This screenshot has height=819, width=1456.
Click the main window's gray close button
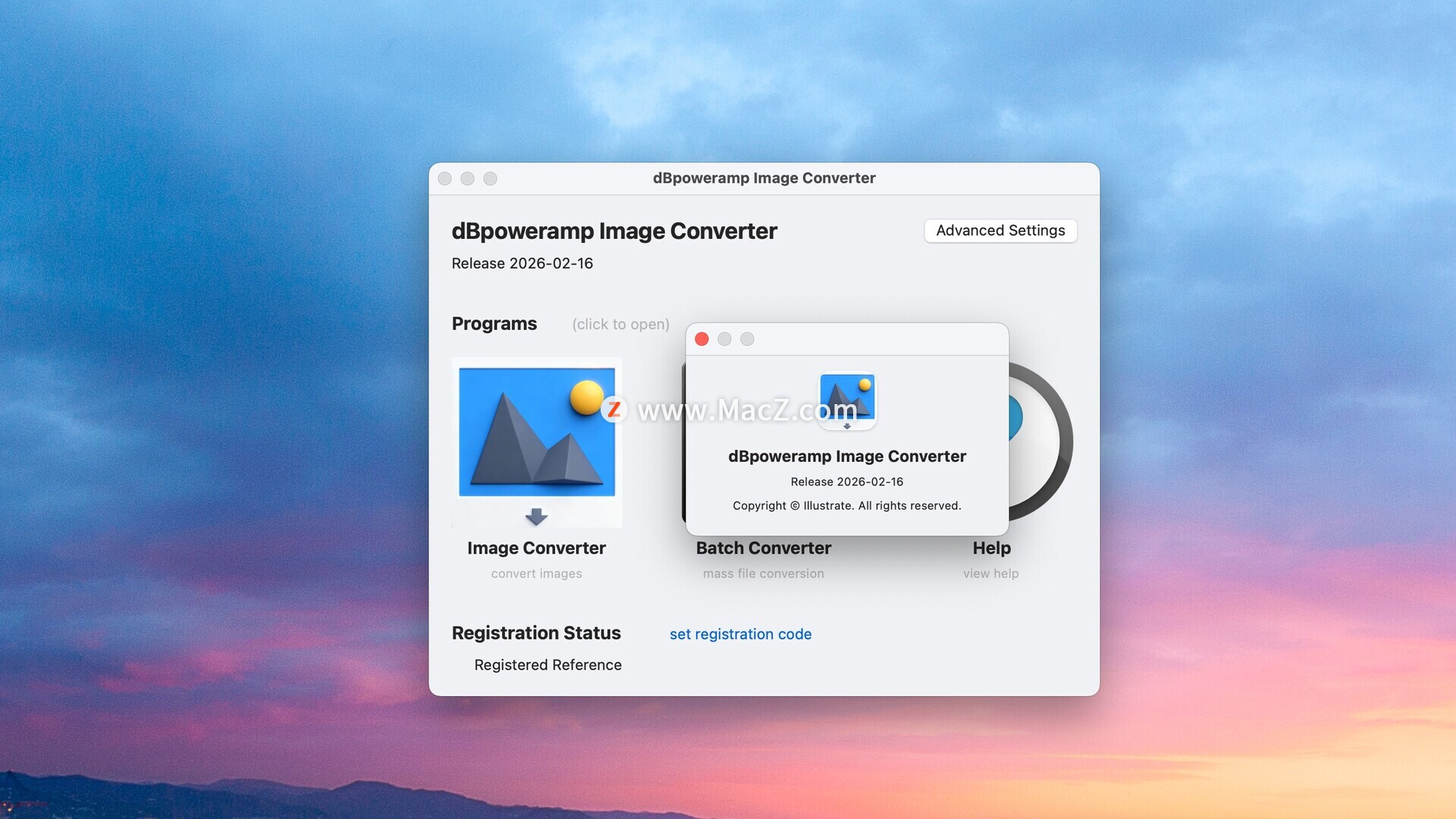(445, 178)
